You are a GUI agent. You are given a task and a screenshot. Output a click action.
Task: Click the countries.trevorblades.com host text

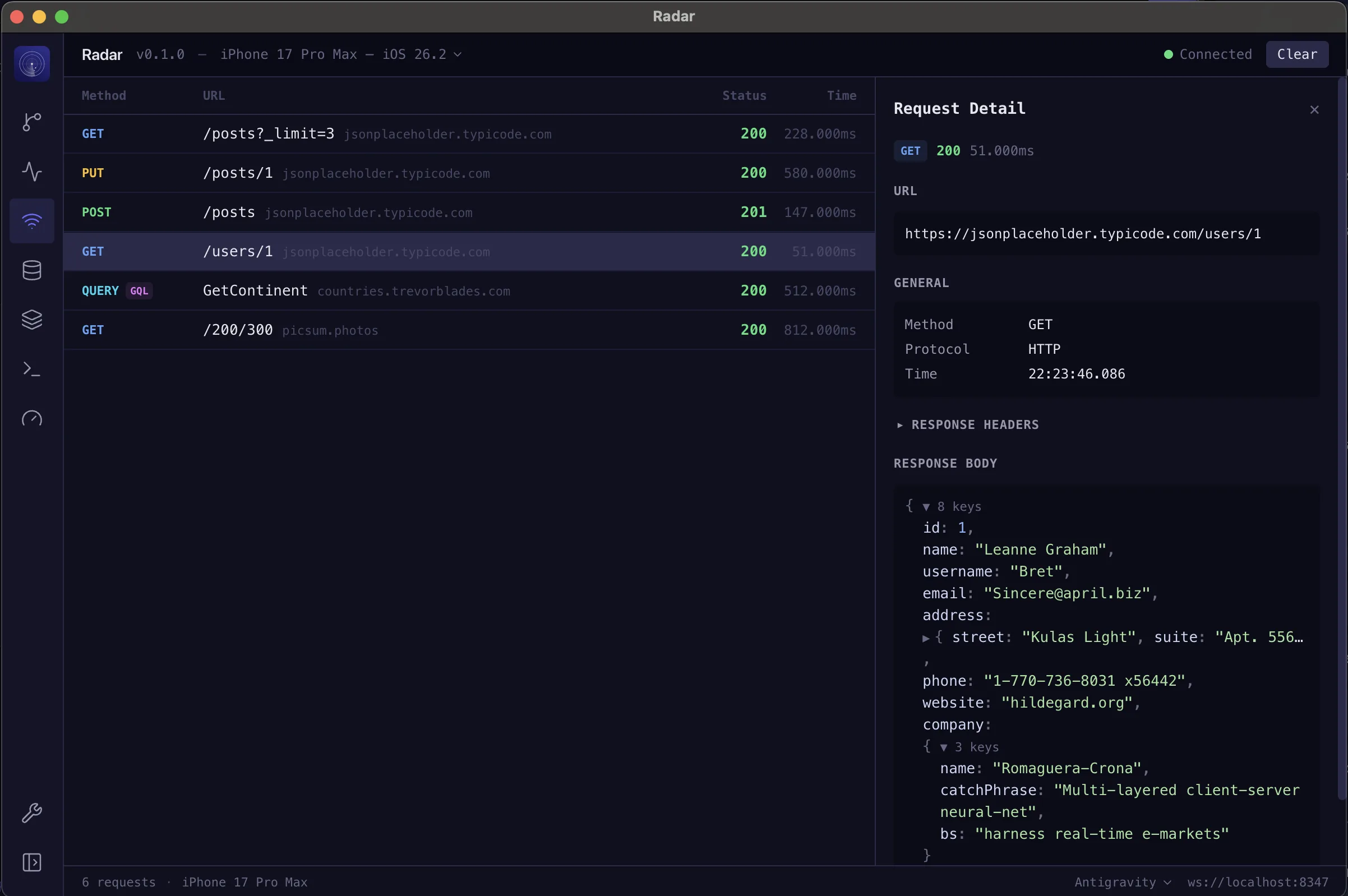(414, 292)
